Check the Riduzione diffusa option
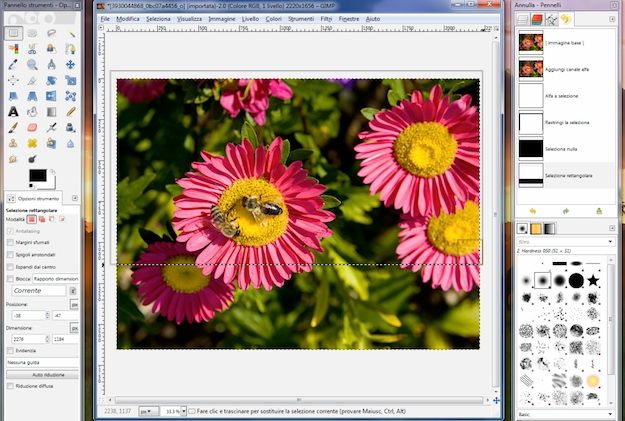The image size is (625, 421). coord(9,384)
